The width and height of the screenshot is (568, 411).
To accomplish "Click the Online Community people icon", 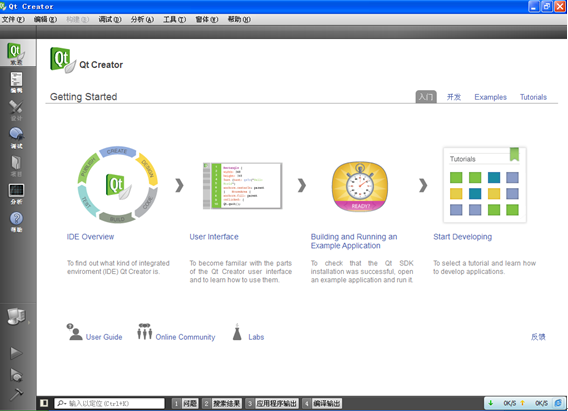I will [x=145, y=331].
